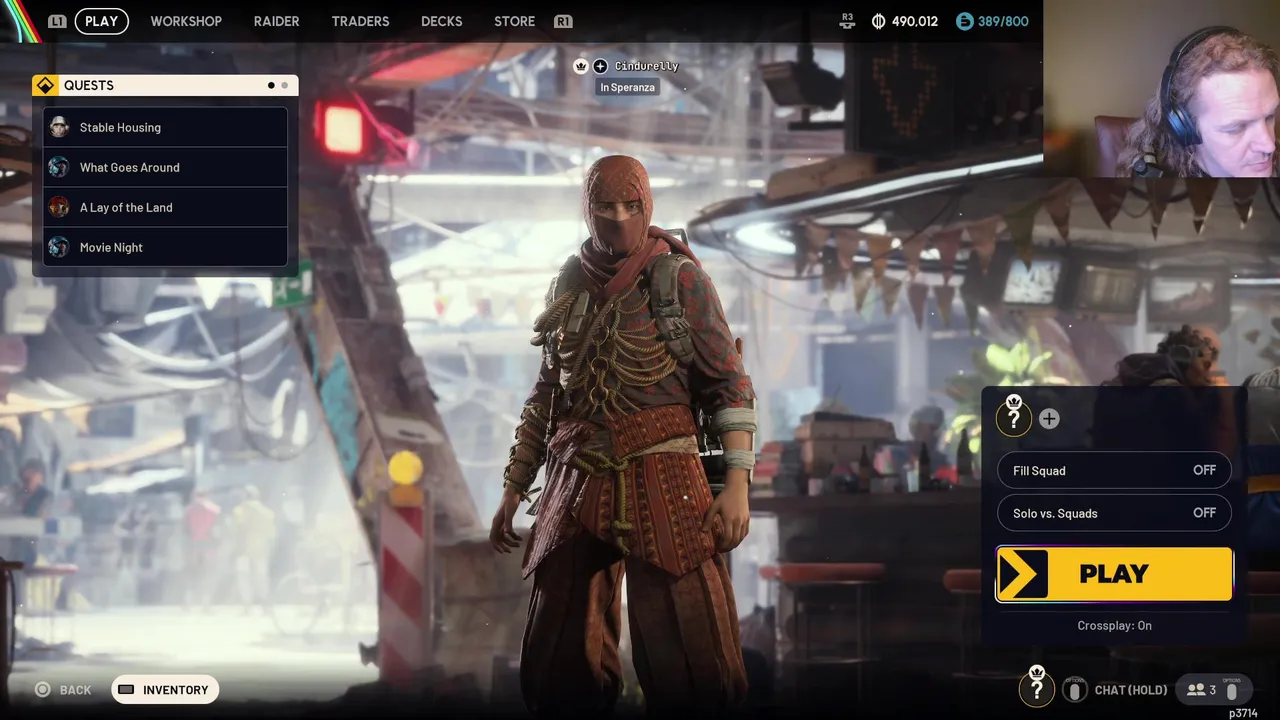Click the two-people social icon
The width and height of the screenshot is (1280, 720).
point(1196,690)
